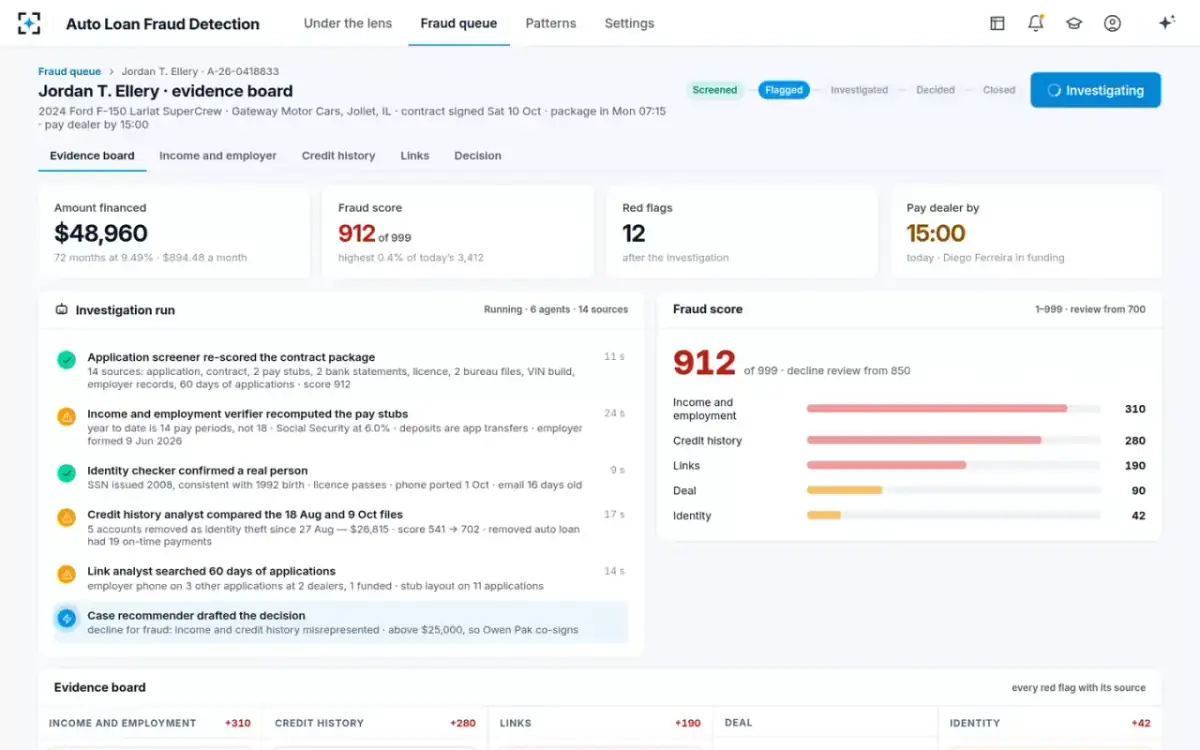The image size is (1200, 750).
Task: Open the layout panel icon
Action: click(x=997, y=23)
